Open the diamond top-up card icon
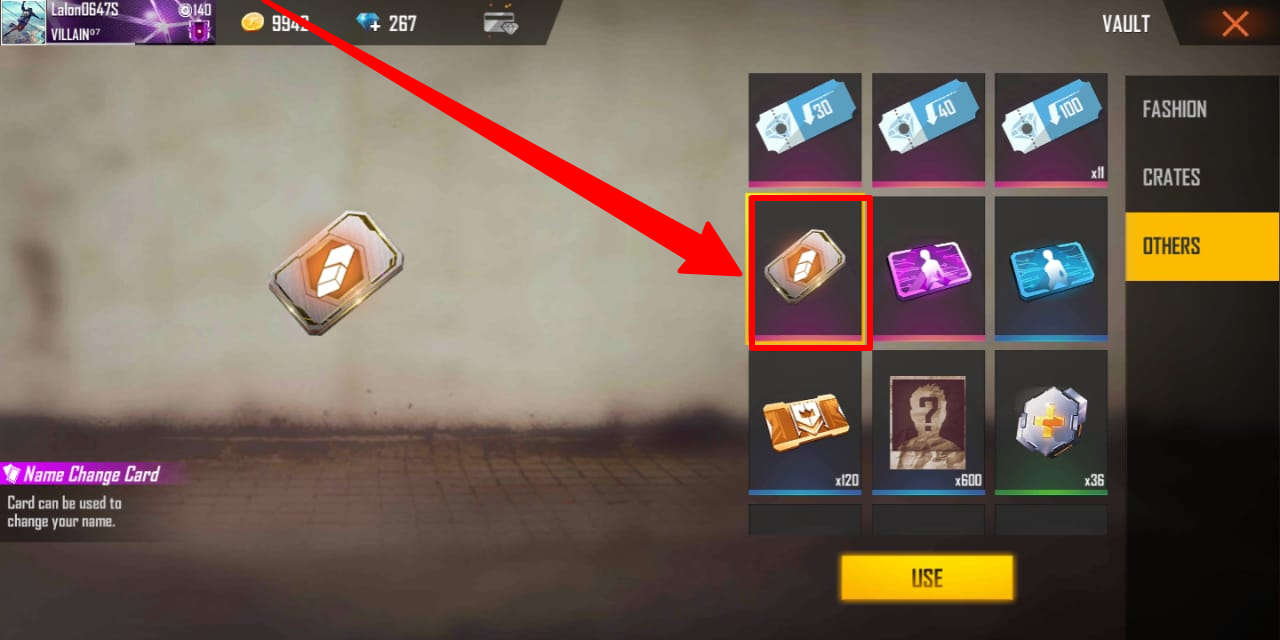The image size is (1280, 640). click(x=501, y=22)
